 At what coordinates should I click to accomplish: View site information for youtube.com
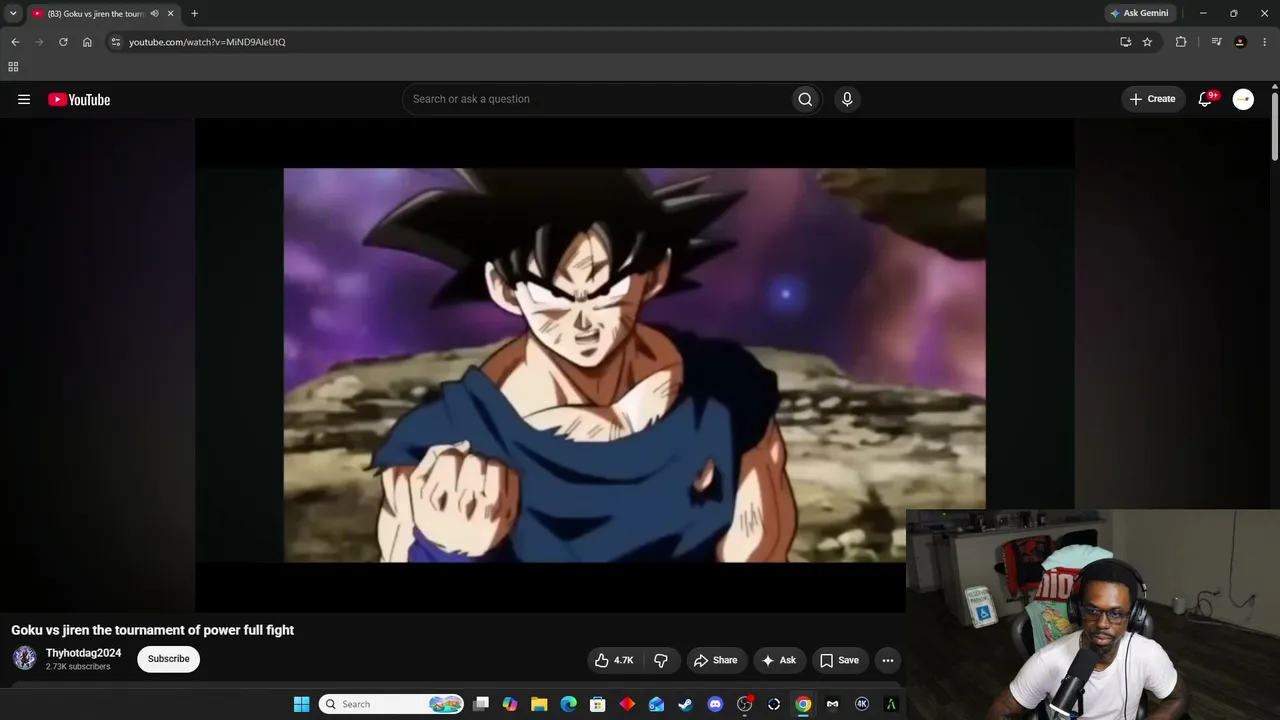(x=116, y=42)
